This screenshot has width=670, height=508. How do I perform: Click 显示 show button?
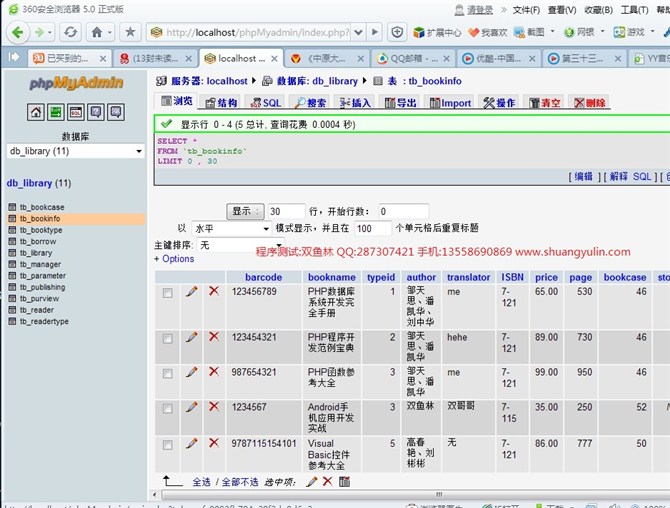point(245,211)
